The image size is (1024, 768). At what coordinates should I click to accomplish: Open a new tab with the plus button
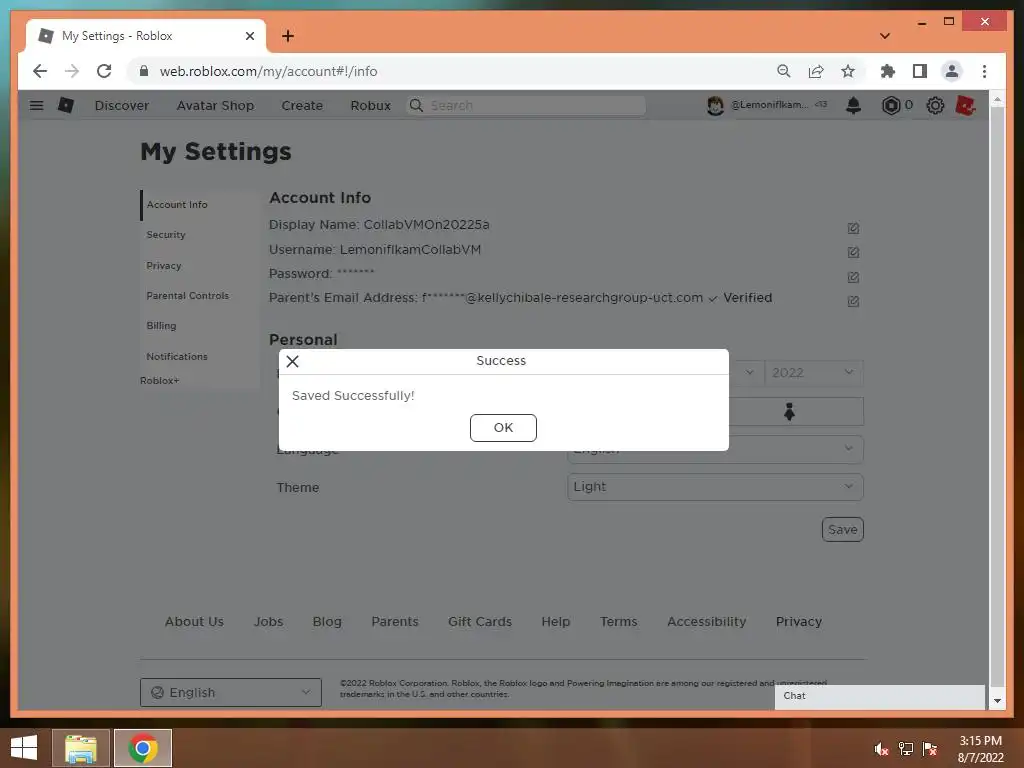288,36
